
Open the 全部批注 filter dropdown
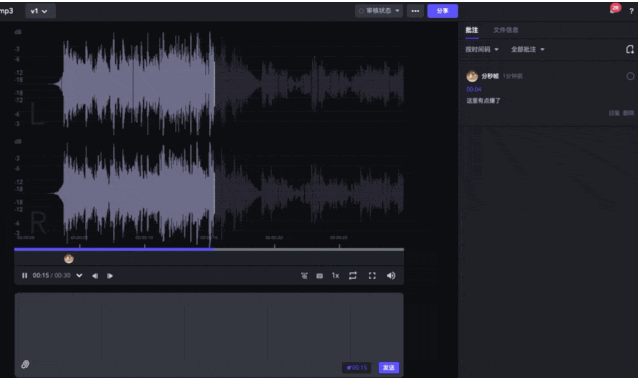coord(527,50)
